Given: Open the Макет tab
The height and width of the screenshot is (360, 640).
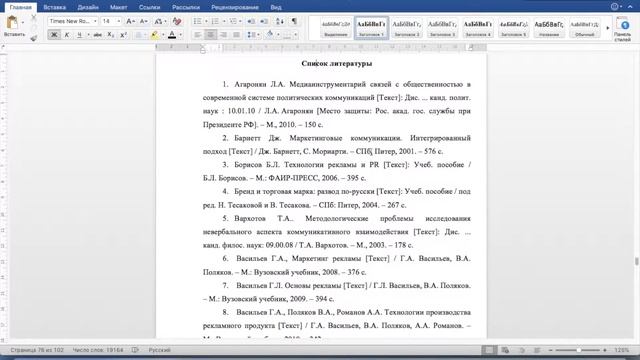Looking at the screenshot, I should [x=118, y=7].
